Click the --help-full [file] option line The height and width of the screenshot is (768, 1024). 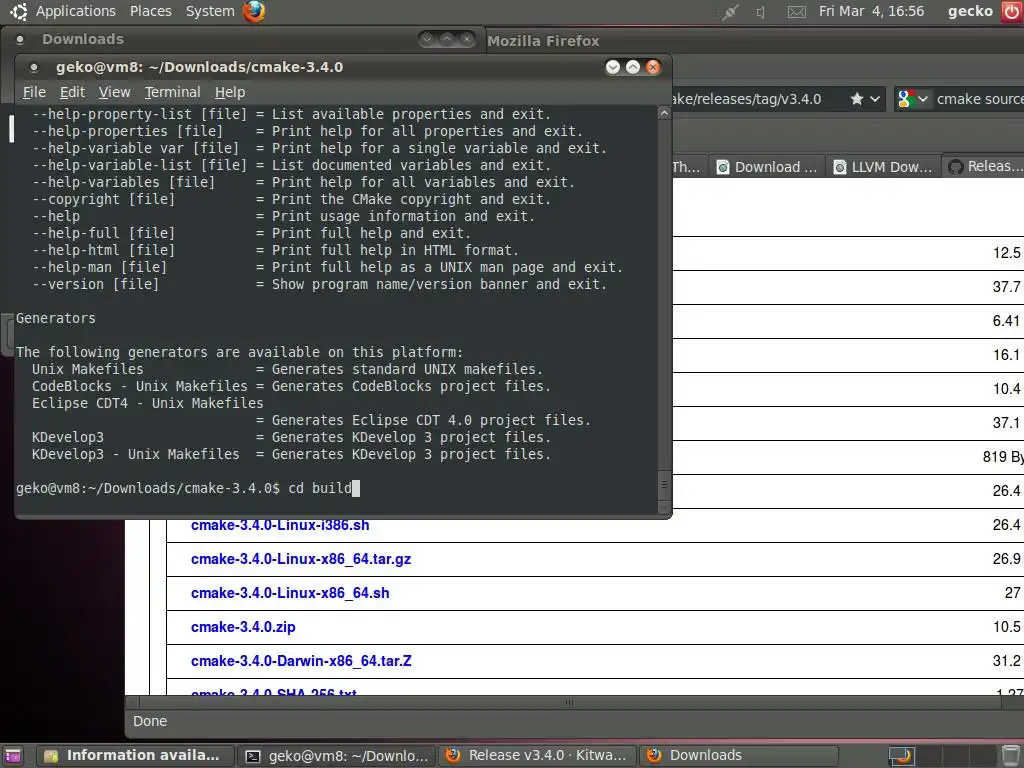tap(251, 233)
